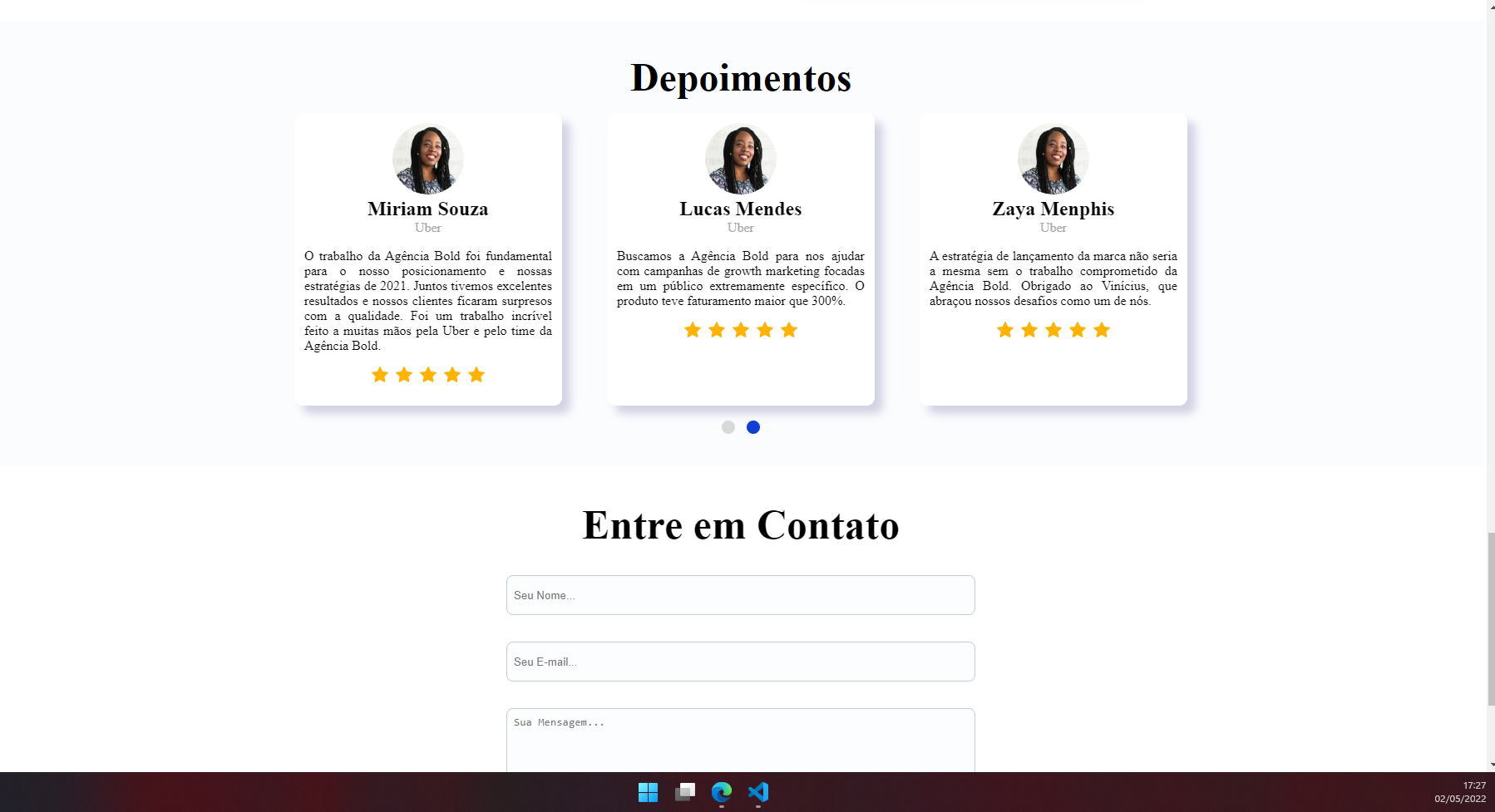Click Lucas Mendes's avatar image
Image resolution: width=1495 pixels, height=812 pixels.
click(740, 159)
